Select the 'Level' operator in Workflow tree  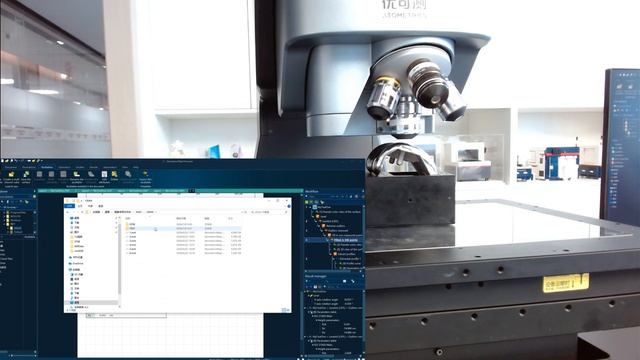click(x=322, y=216)
